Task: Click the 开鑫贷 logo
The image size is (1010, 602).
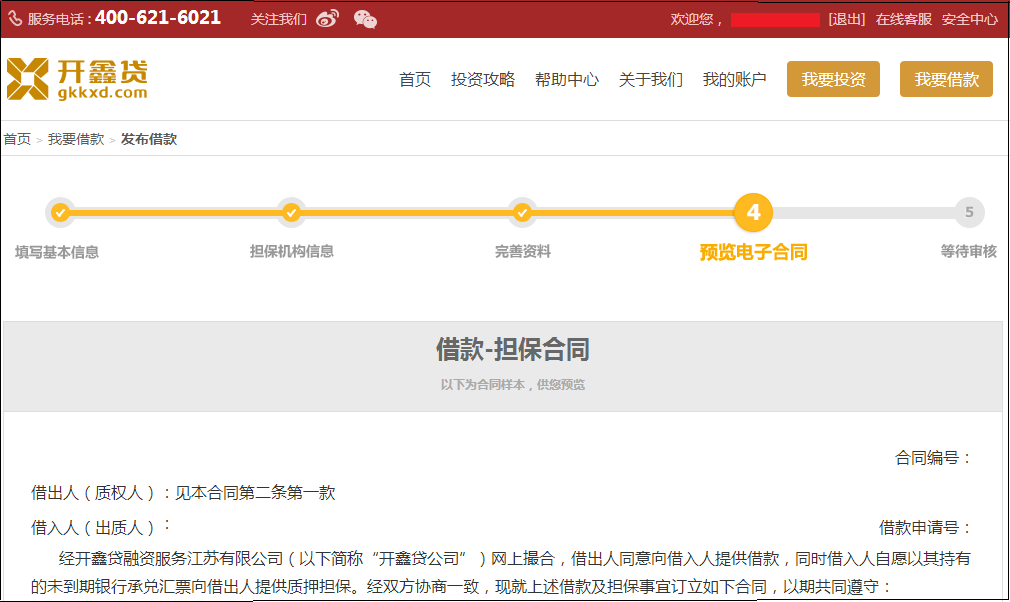Action: (x=77, y=79)
